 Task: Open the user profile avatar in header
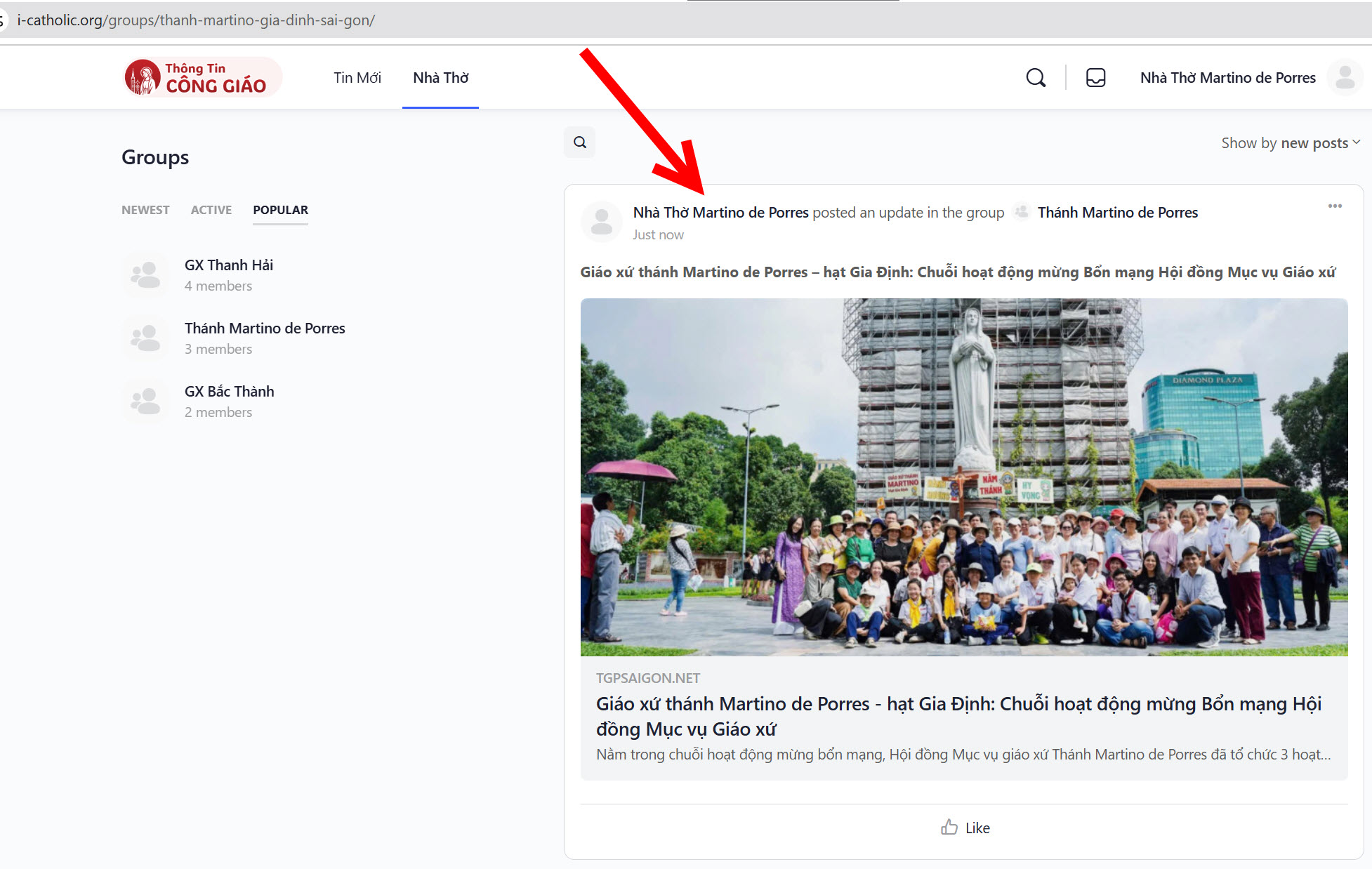(1345, 77)
